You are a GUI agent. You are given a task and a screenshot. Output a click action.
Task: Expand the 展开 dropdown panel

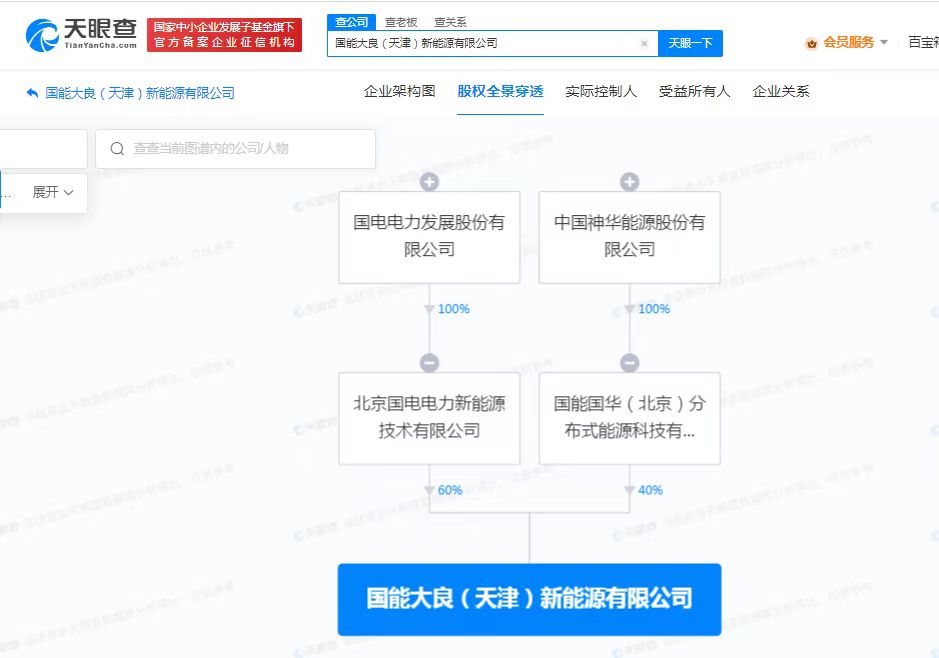tap(53, 192)
